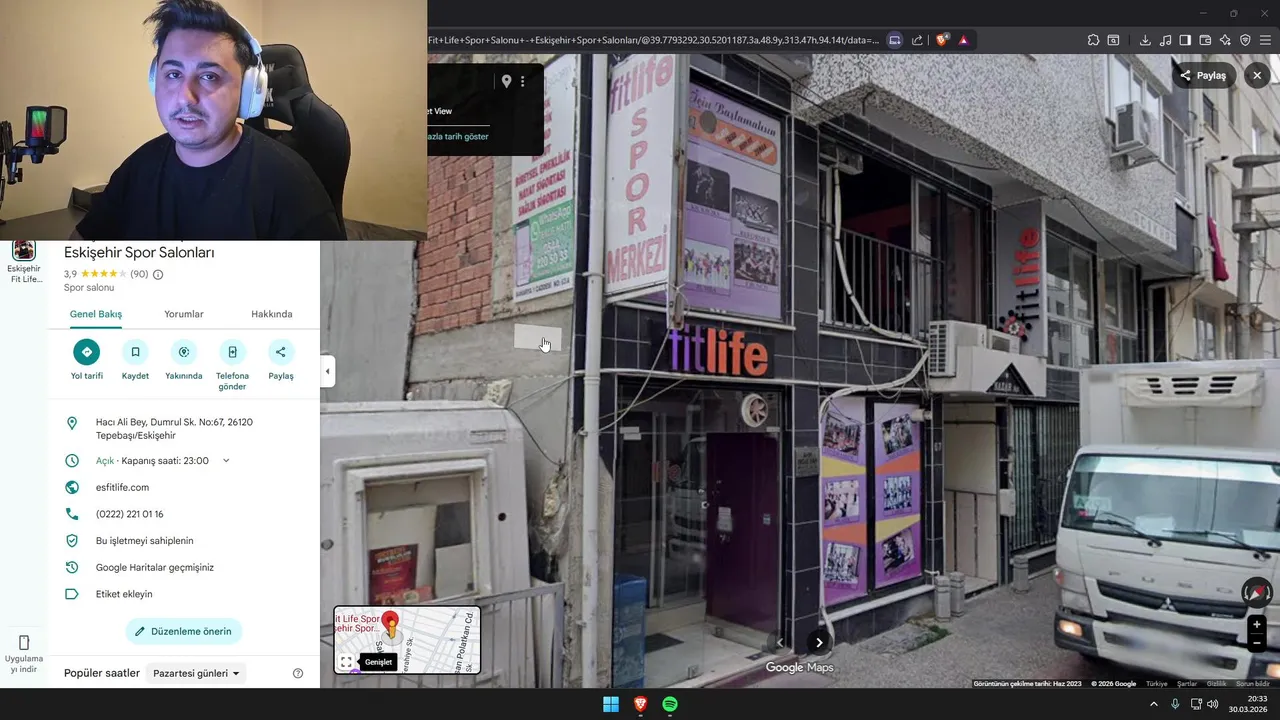Image resolution: width=1280 pixels, height=720 pixels.
Task: Click the Kaydet bookmark icon
Action: pos(135,352)
